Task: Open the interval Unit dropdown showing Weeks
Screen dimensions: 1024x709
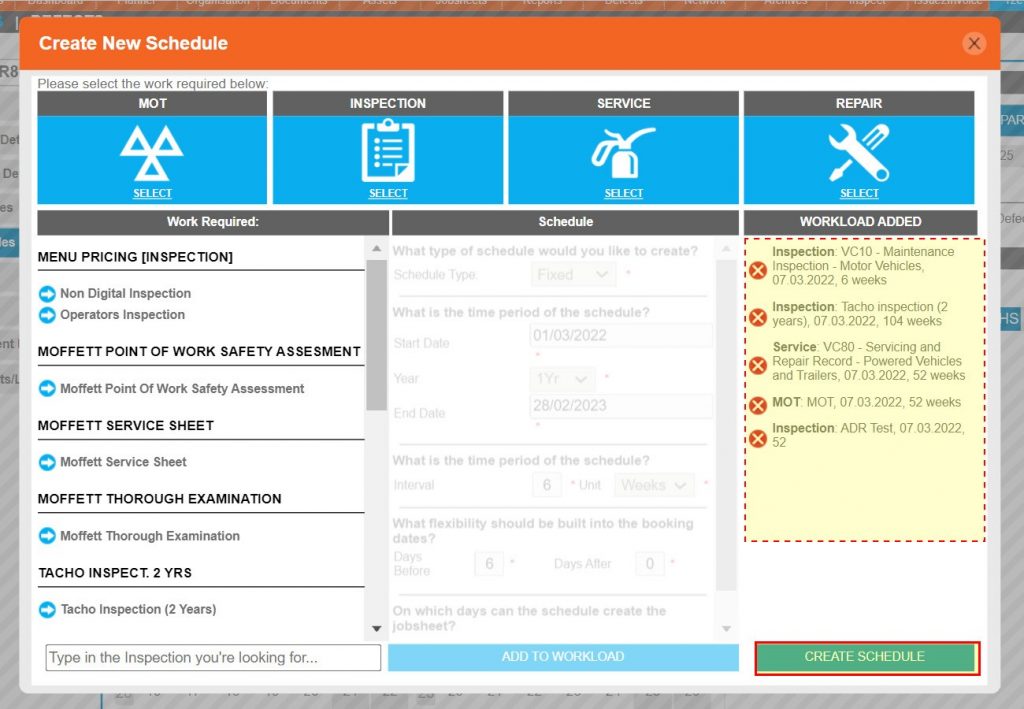Action: tap(654, 484)
